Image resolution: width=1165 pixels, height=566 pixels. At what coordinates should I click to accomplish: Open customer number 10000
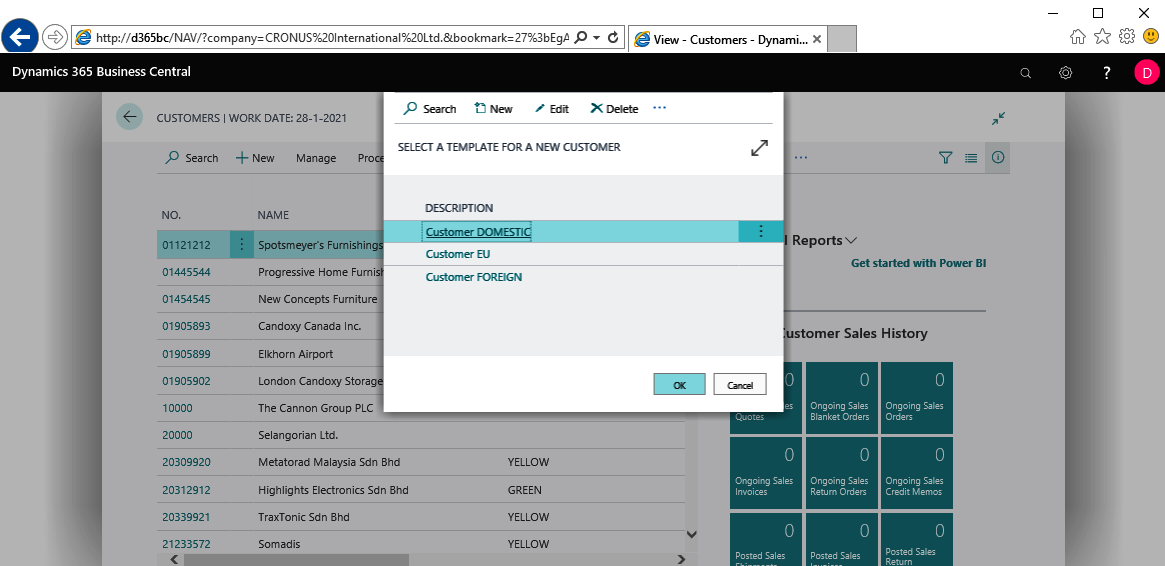click(177, 408)
